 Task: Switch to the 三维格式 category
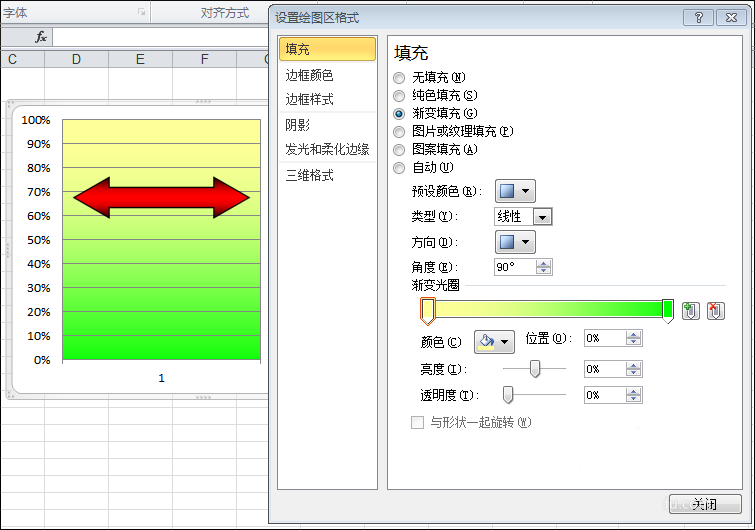[327, 175]
